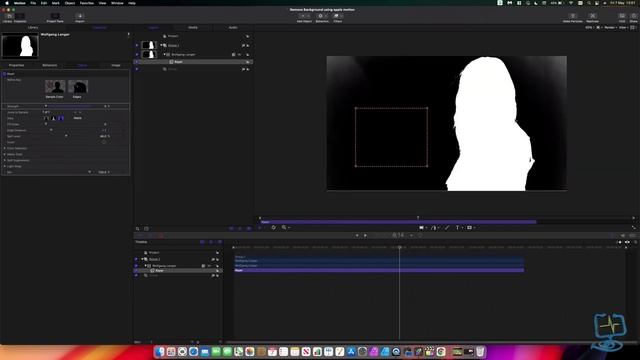640x360 pixels.
Task: Open the Object menu
Action: click(70, 3)
